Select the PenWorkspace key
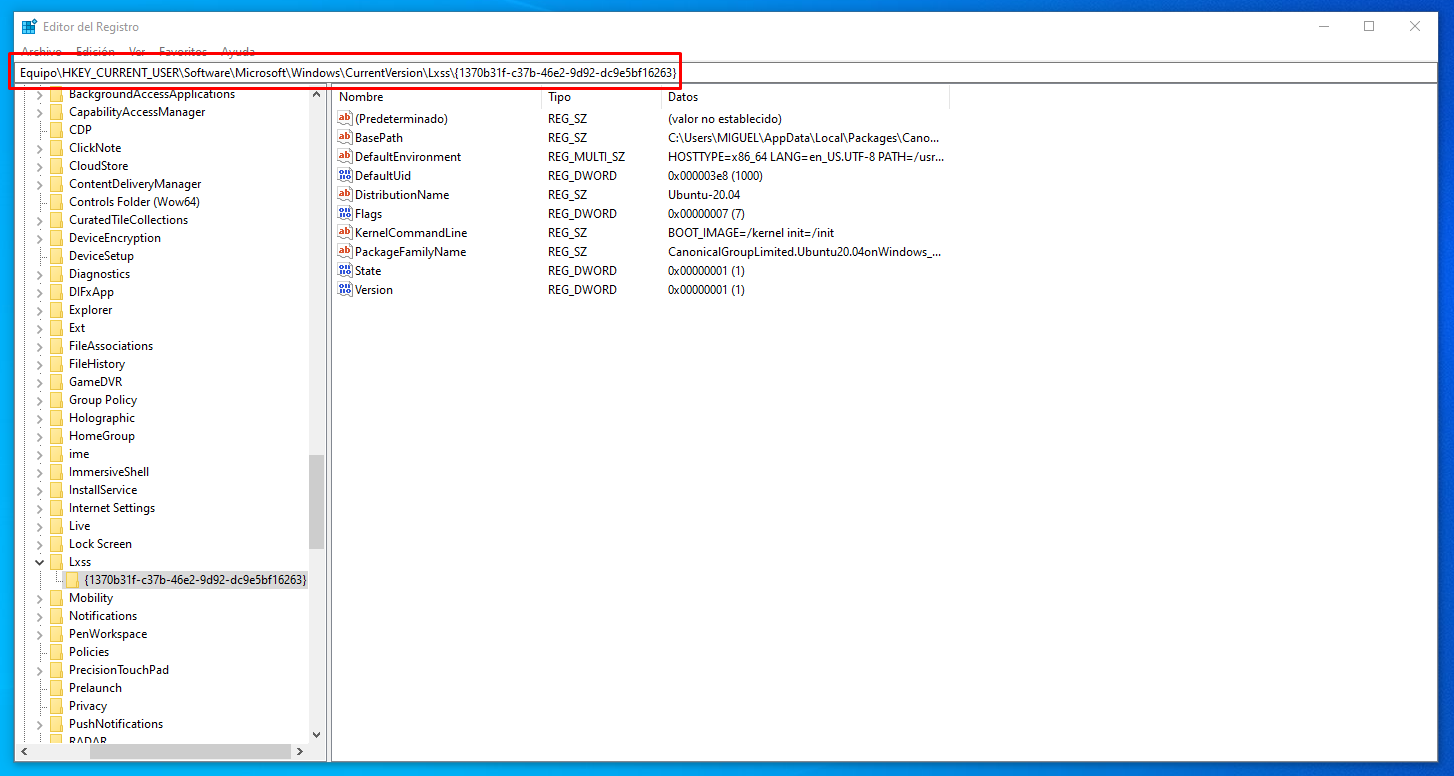This screenshot has height=776, width=1454. [x=108, y=634]
